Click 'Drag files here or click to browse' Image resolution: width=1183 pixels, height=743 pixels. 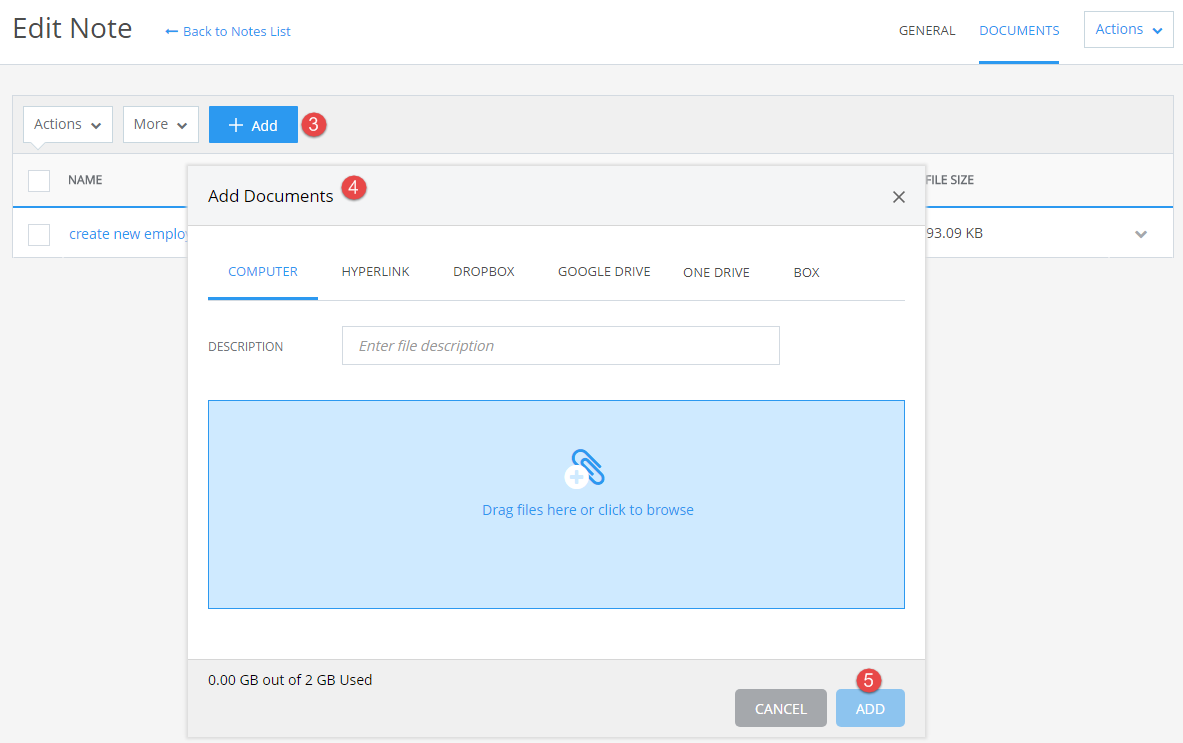pyautogui.click(x=588, y=510)
